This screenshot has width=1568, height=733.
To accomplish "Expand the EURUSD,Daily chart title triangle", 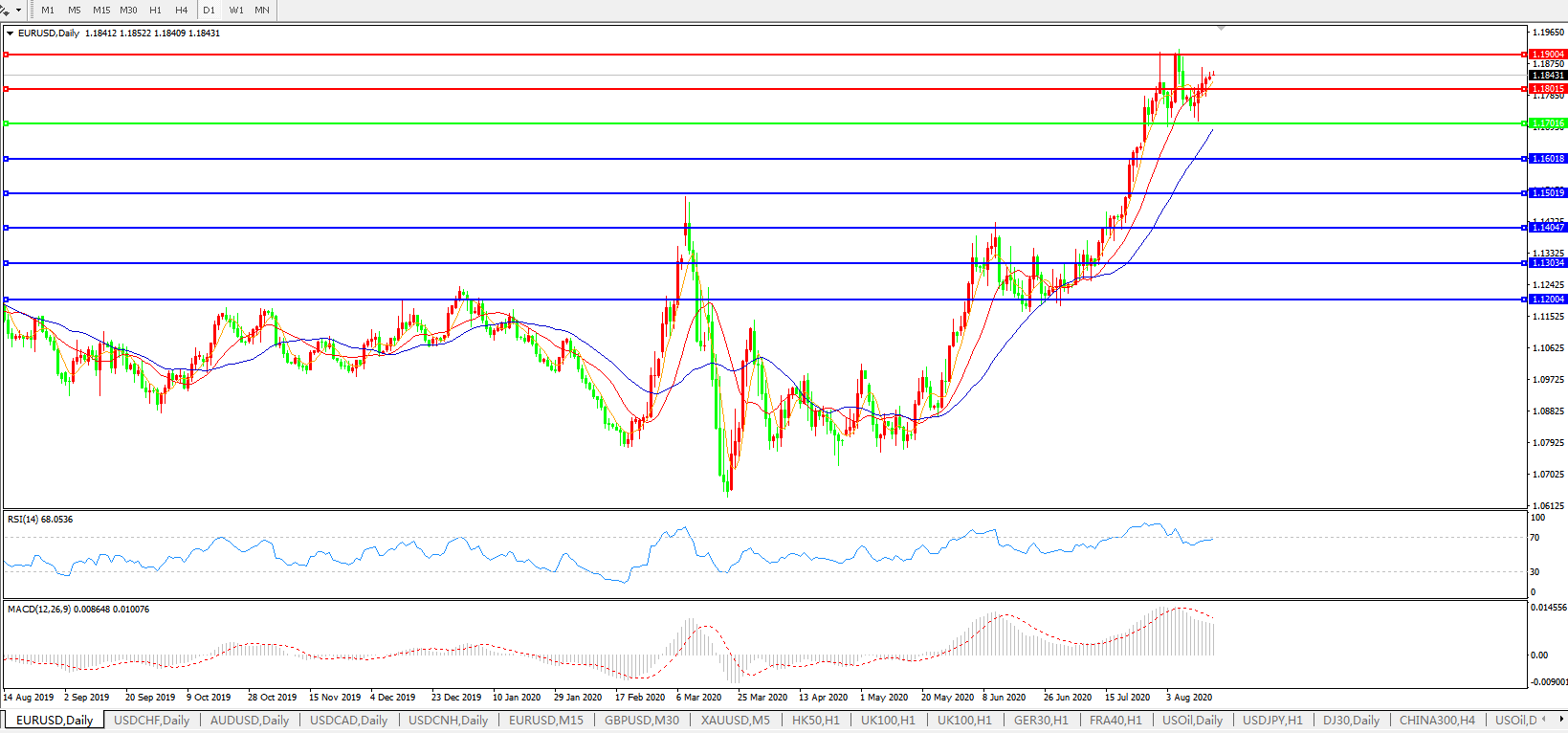I will [11, 33].
